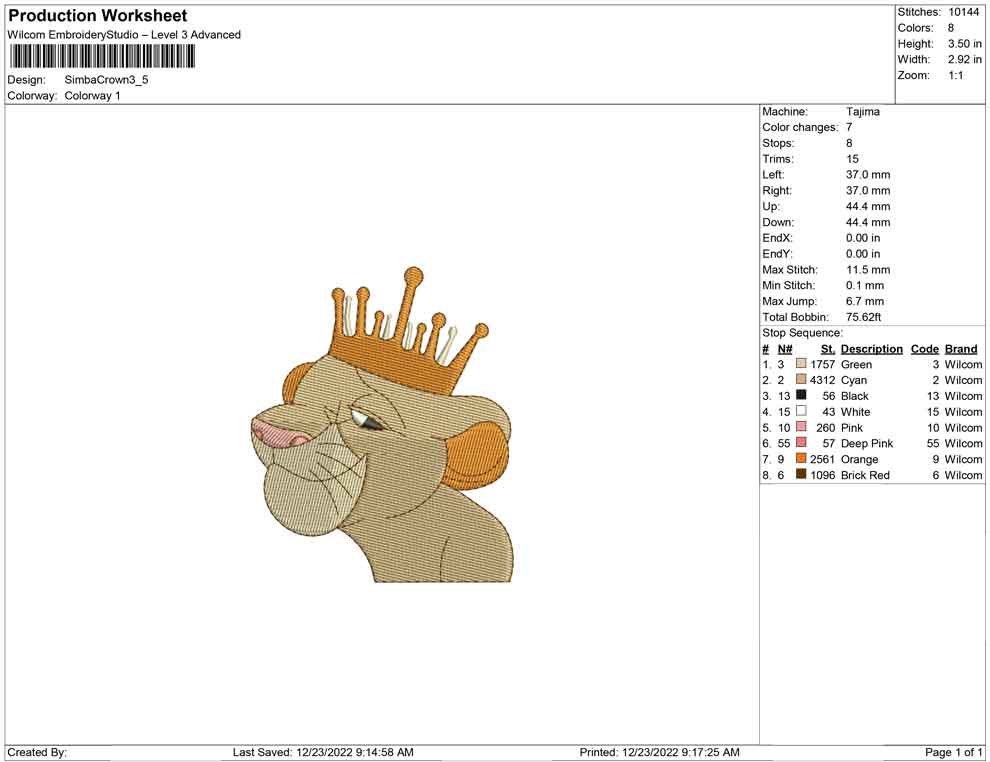Select the Deep Pink thread color swatch
This screenshot has width=990, height=762.
pyautogui.click(x=800, y=443)
